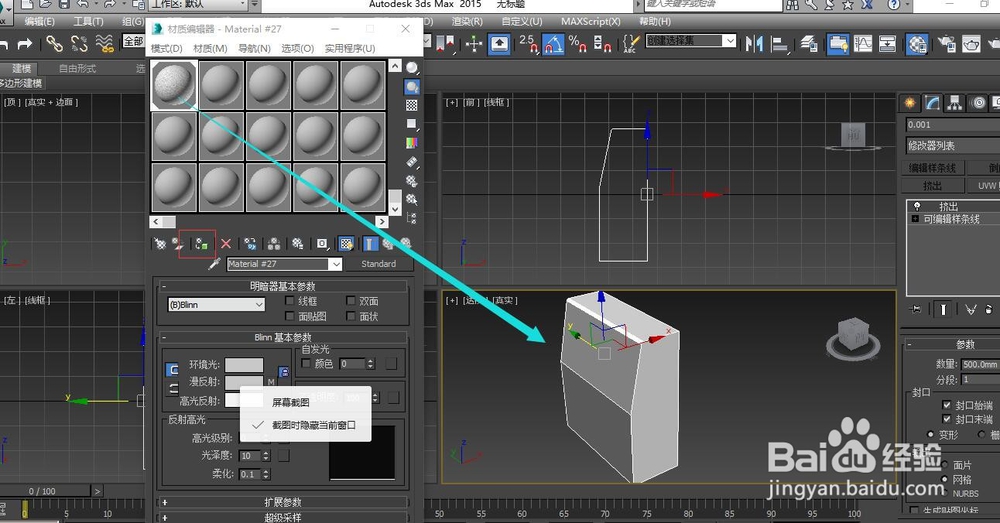1000x523 pixels.
Task: Select 网格 (Mesh) output radio button
Action: pos(945,479)
